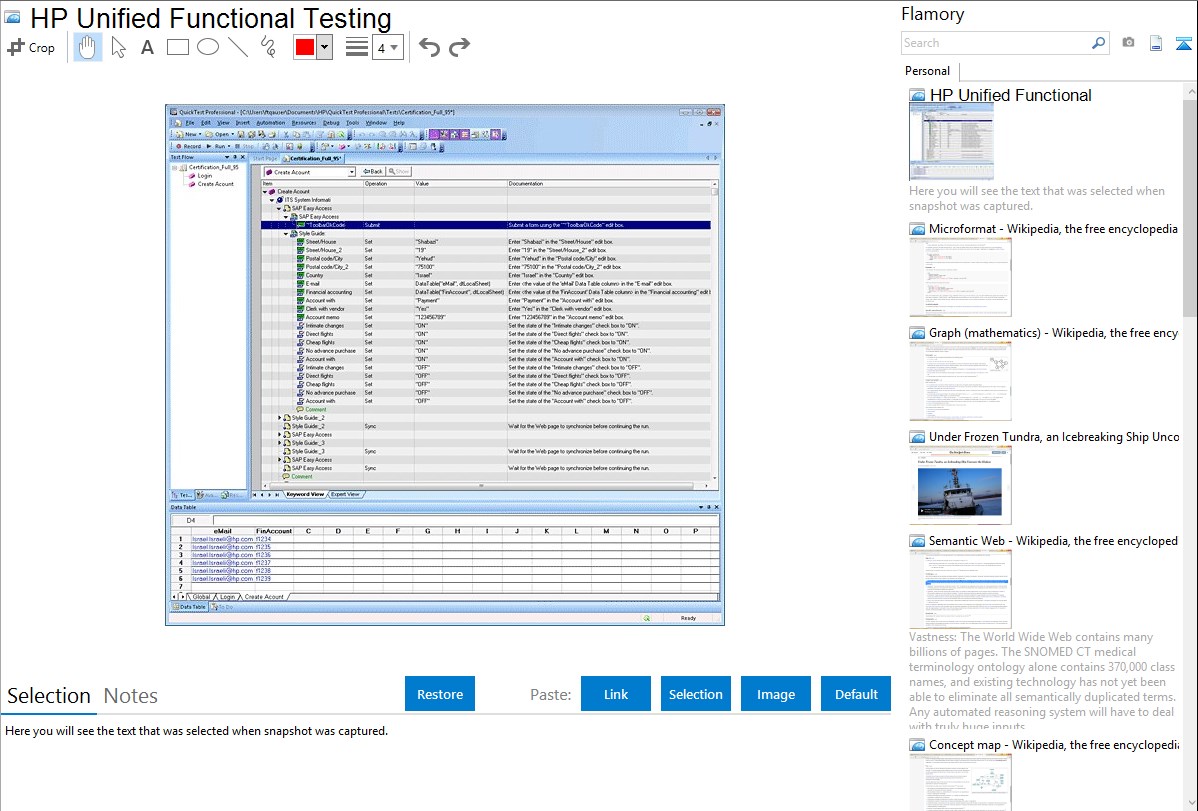Click the Graph (mathematics) title link
Screen dimensions: 1198x811
[1053, 333]
